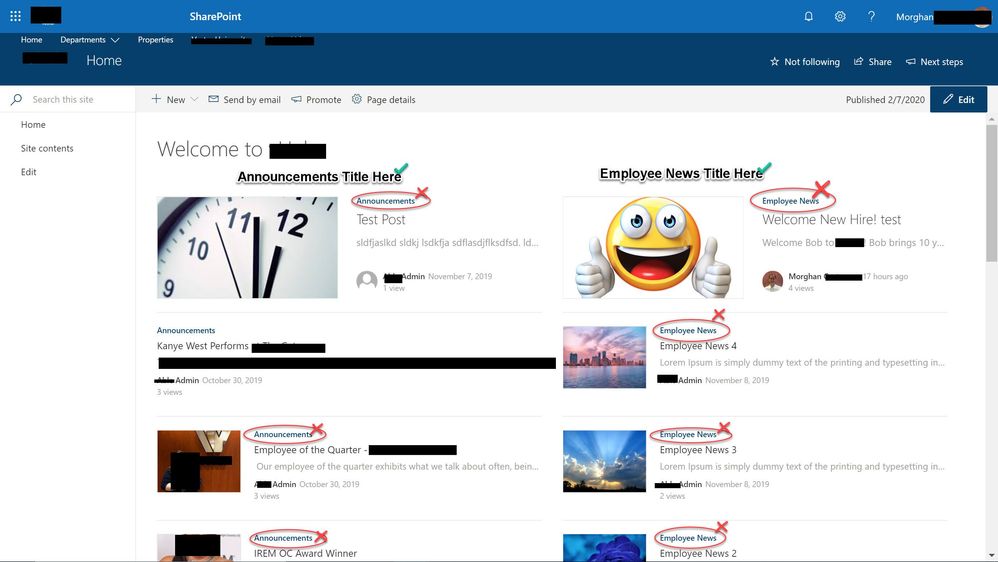Open the smiley thumbs-up thumbnail
Screen dimensions: 998x562
[653, 248]
